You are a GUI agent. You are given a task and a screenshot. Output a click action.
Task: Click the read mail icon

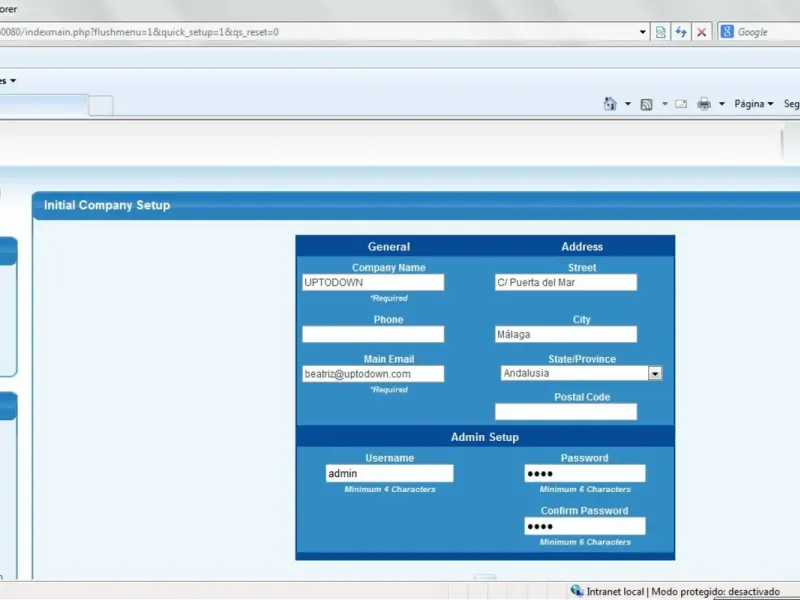(681, 104)
